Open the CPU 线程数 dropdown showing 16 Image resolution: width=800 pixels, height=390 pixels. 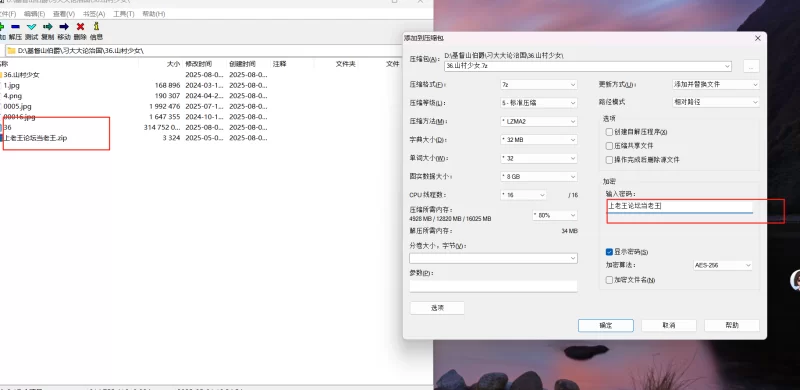pyautogui.click(x=523, y=195)
